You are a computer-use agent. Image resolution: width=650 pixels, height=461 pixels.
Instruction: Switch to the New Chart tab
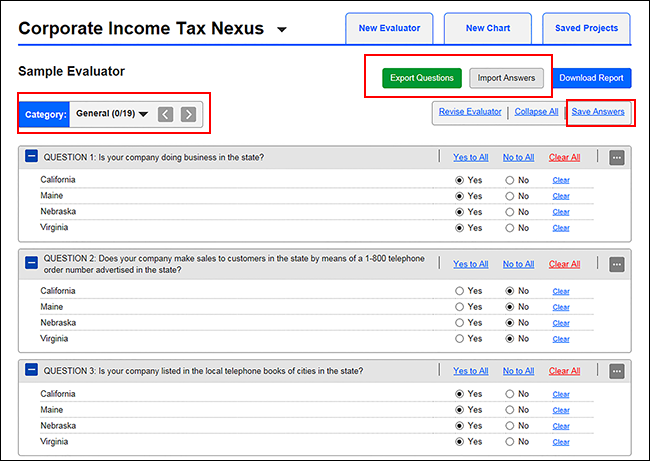(488, 28)
